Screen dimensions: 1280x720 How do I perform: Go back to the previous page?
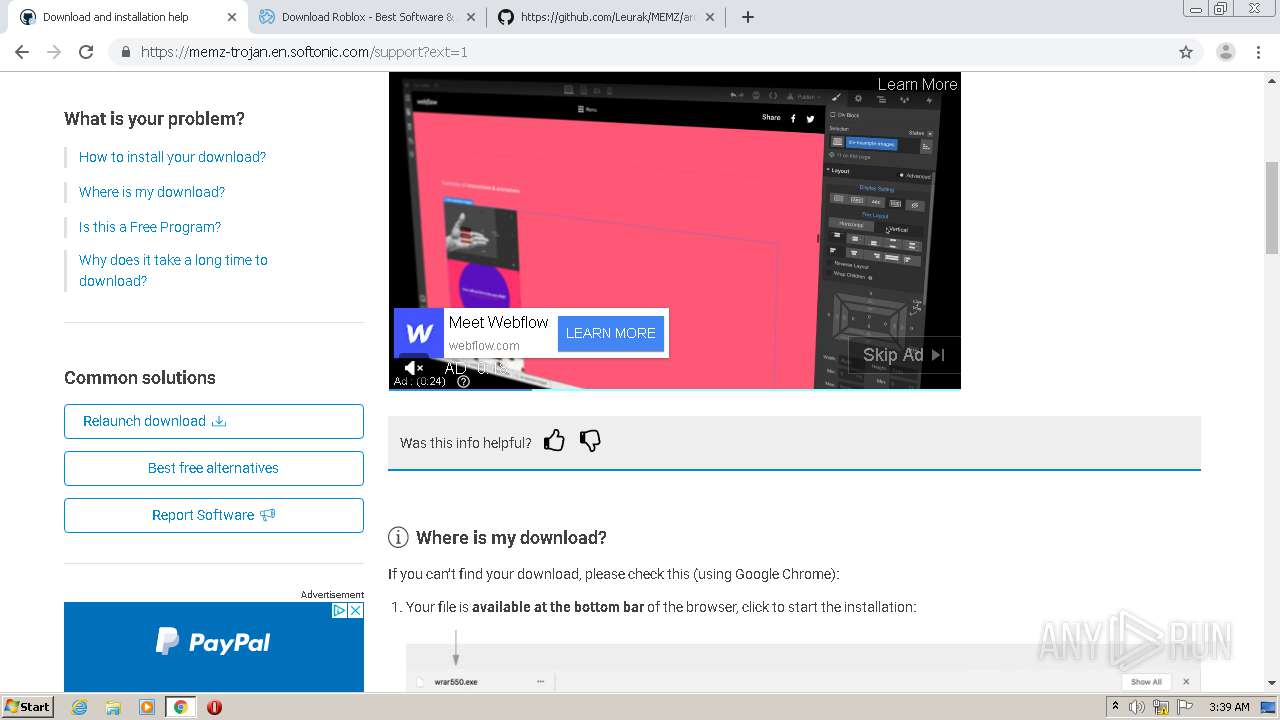[22, 52]
